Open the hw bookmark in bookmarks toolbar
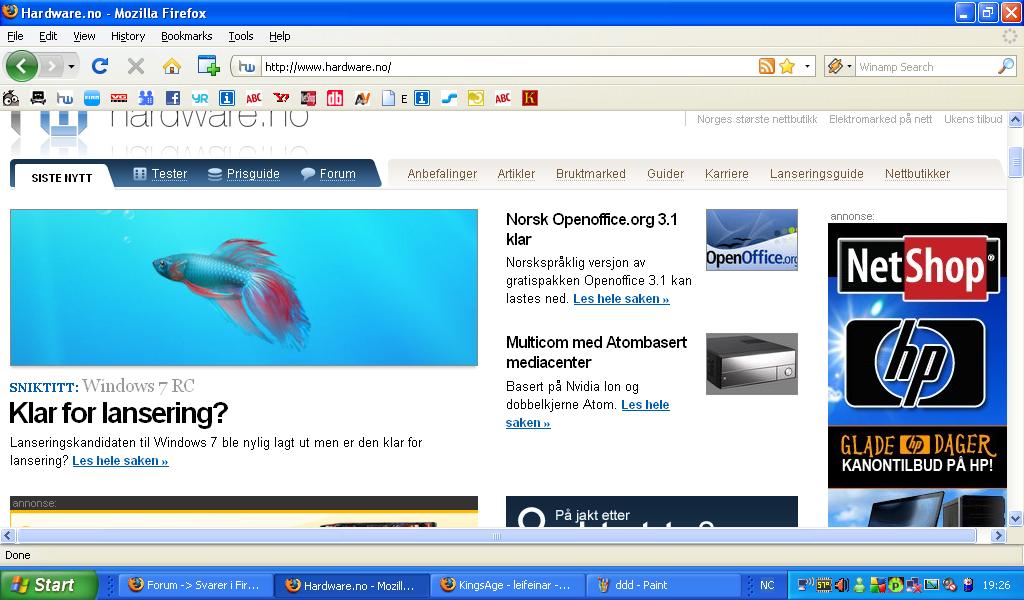 tap(65, 99)
